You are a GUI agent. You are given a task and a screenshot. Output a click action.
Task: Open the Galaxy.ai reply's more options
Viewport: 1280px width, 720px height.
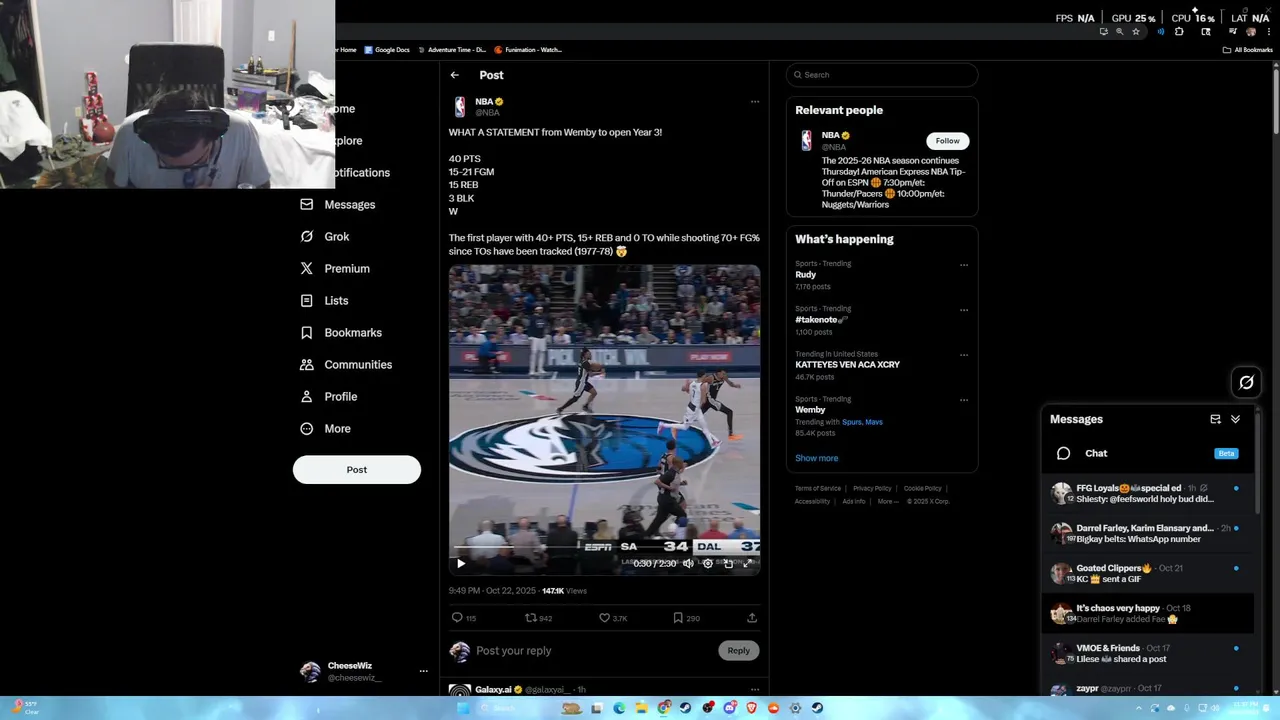755,689
